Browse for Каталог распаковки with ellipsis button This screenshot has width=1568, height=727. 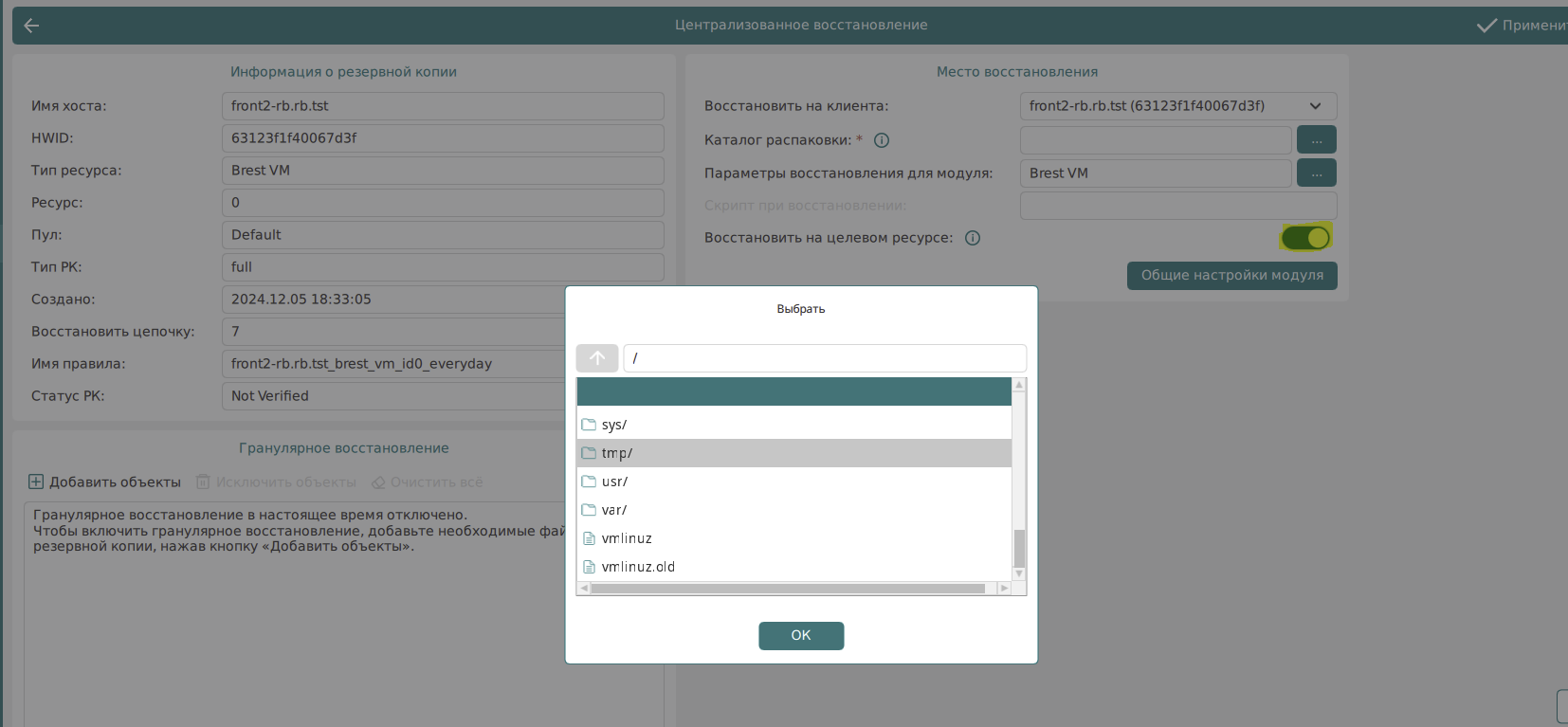coord(1317,140)
